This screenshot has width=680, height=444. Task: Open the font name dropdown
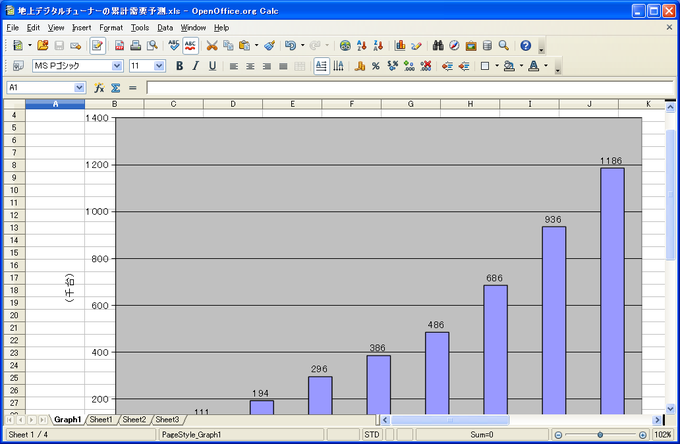click(x=117, y=66)
